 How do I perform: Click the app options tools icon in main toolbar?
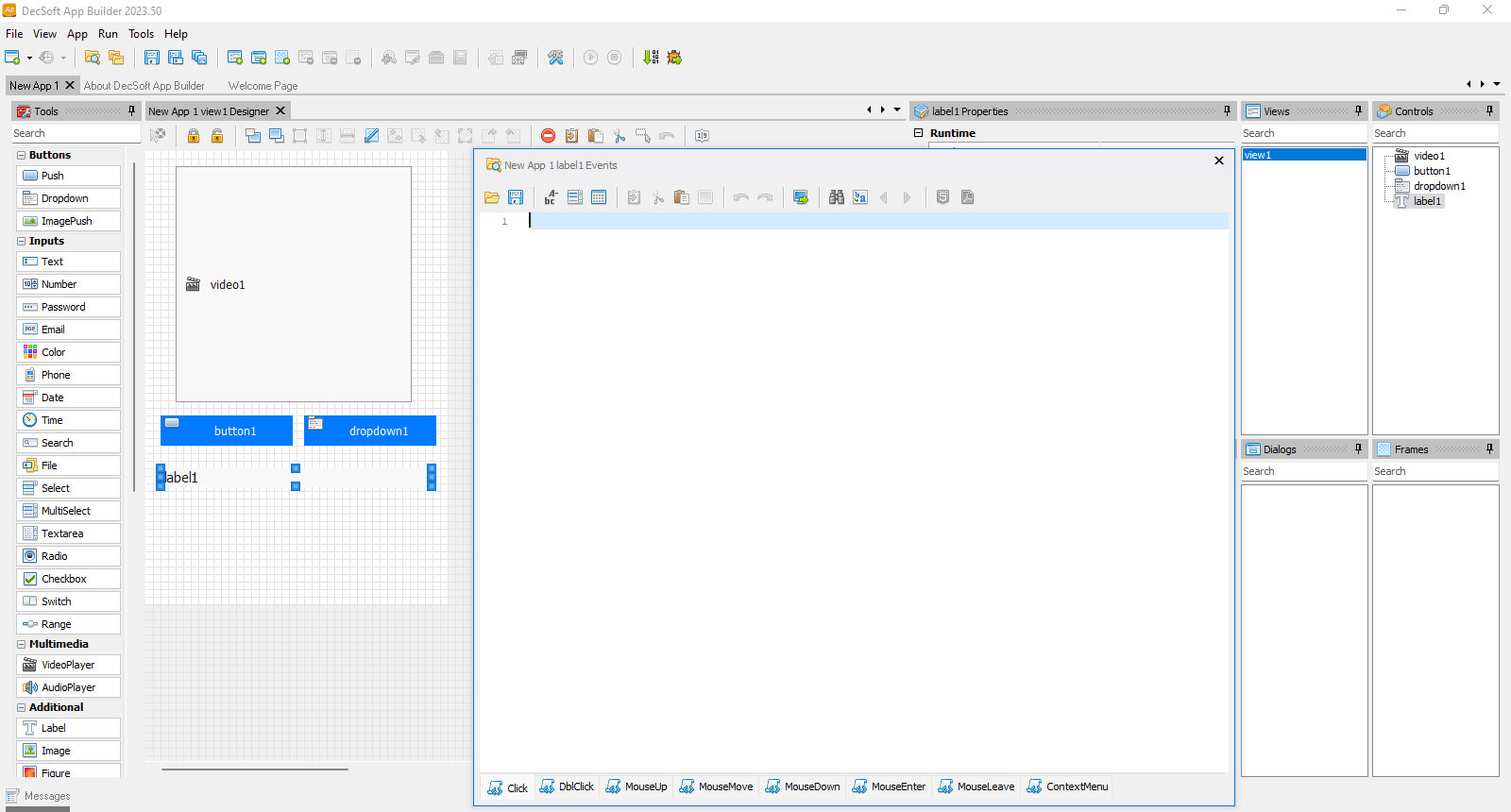click(555, 58)
